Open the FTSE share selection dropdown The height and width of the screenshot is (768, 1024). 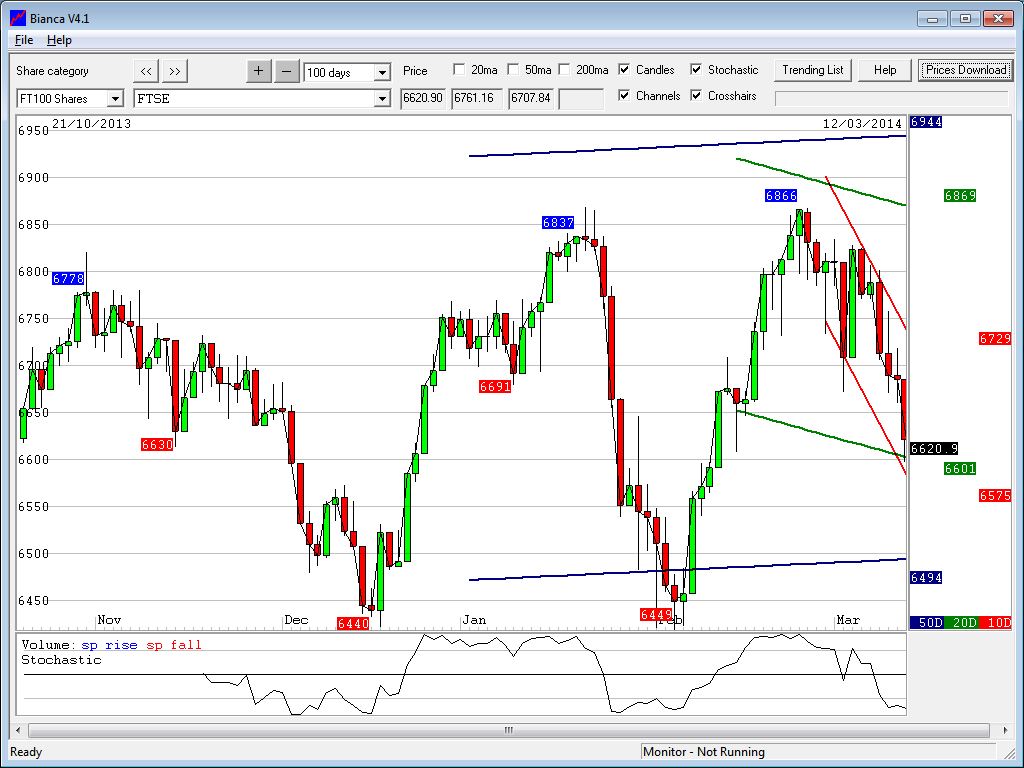381,99
